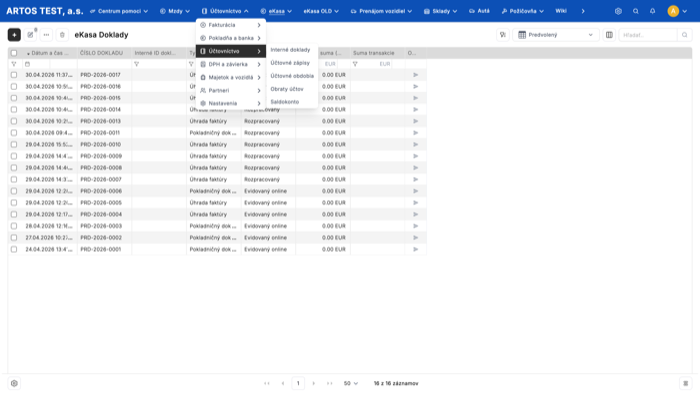Open Autá in top navigation
This screenshot has height=393, width=700.
tap(479, 11)
